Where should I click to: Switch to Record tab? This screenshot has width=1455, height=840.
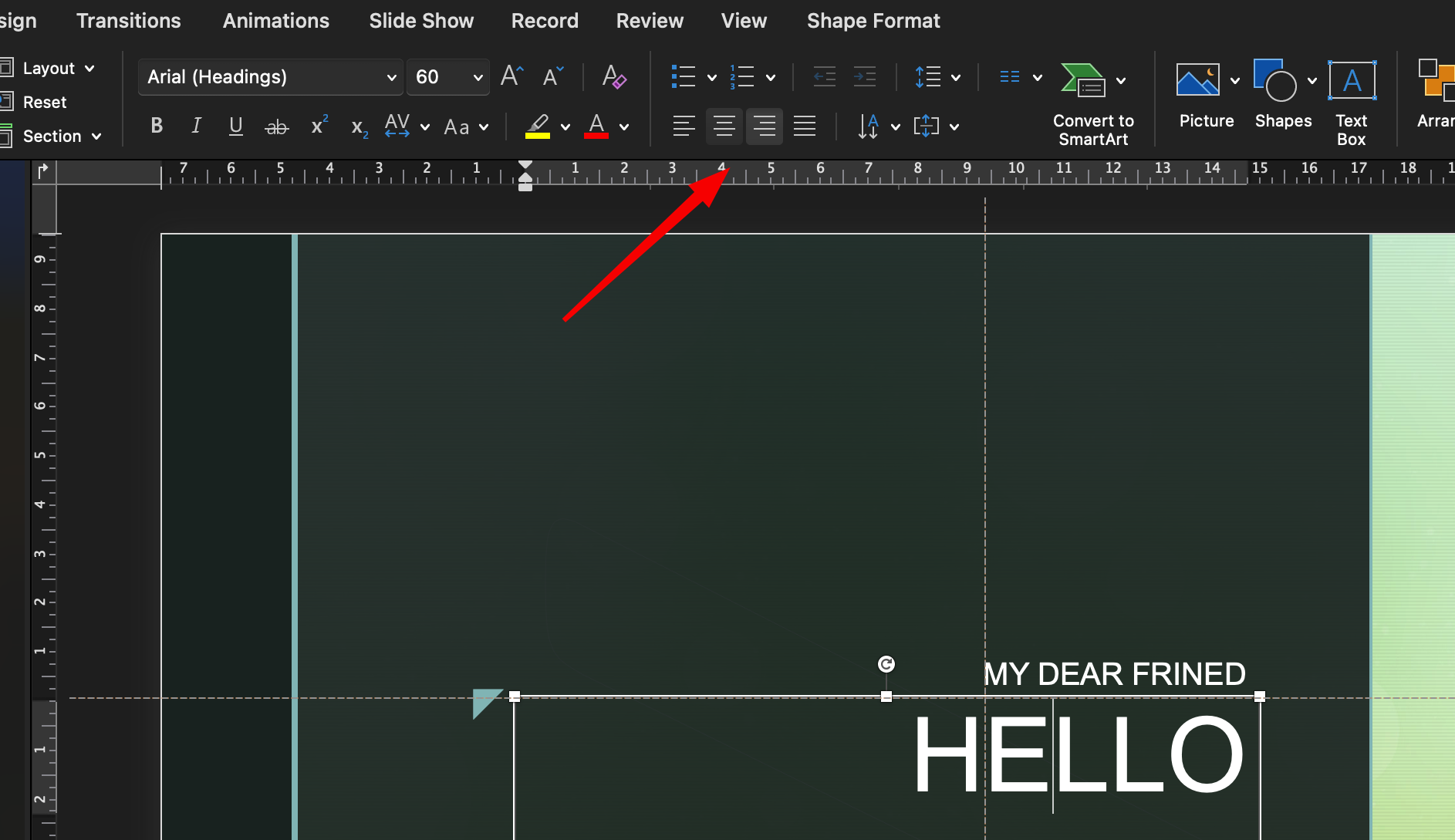pyautogui.click(x=545, y=21)
